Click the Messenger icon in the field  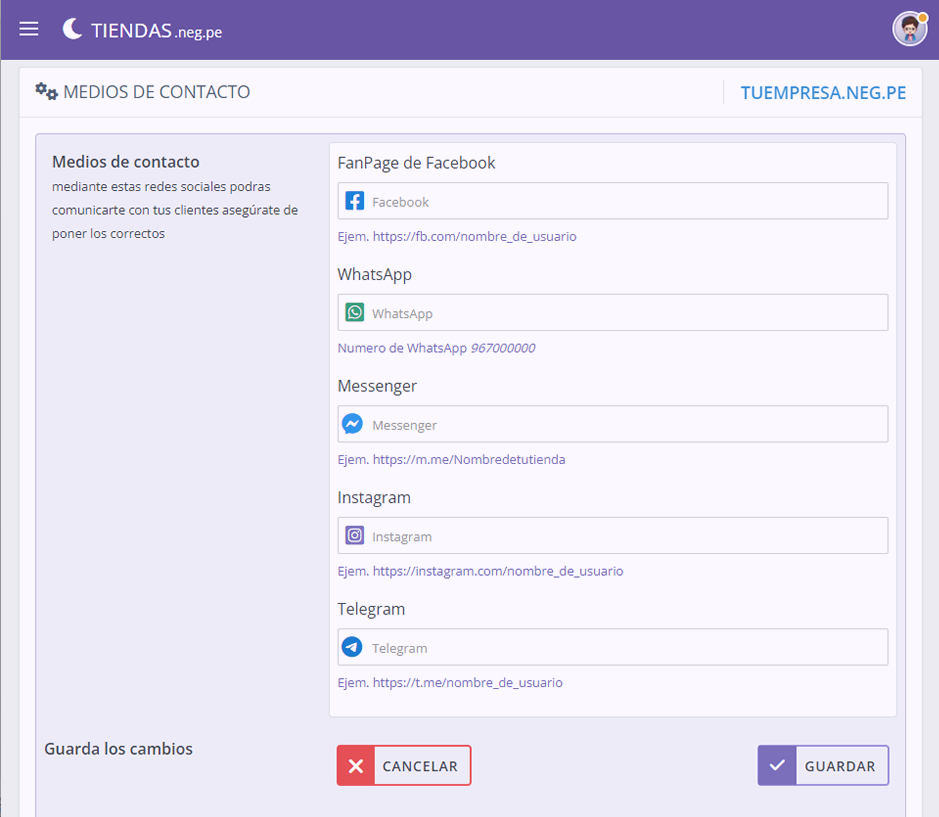352,424
